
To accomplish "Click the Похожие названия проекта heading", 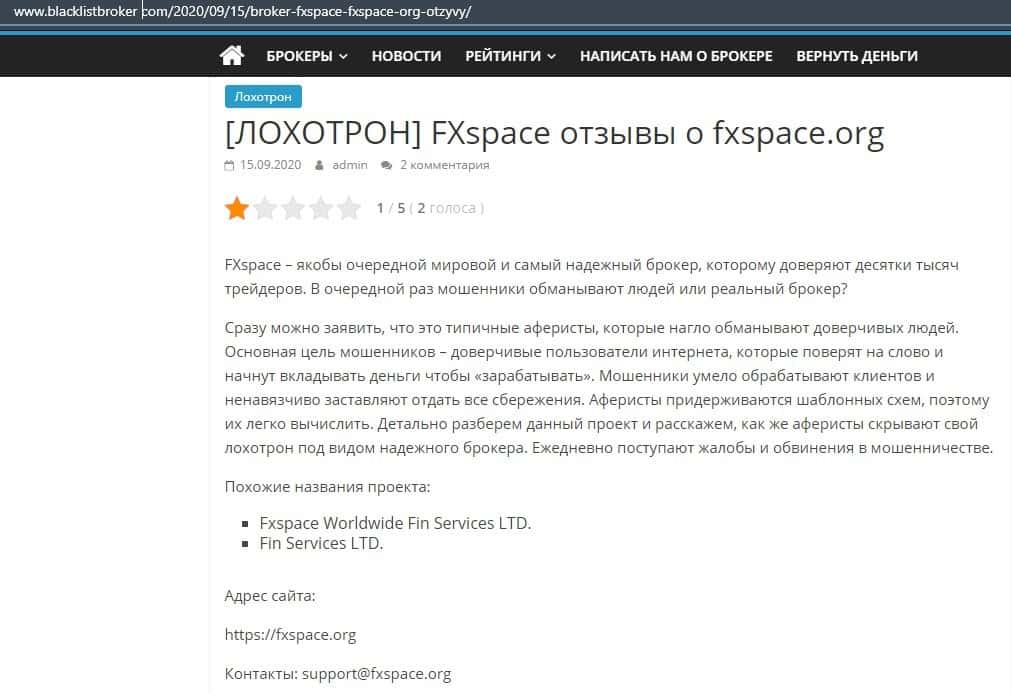I will pos(328,487).
